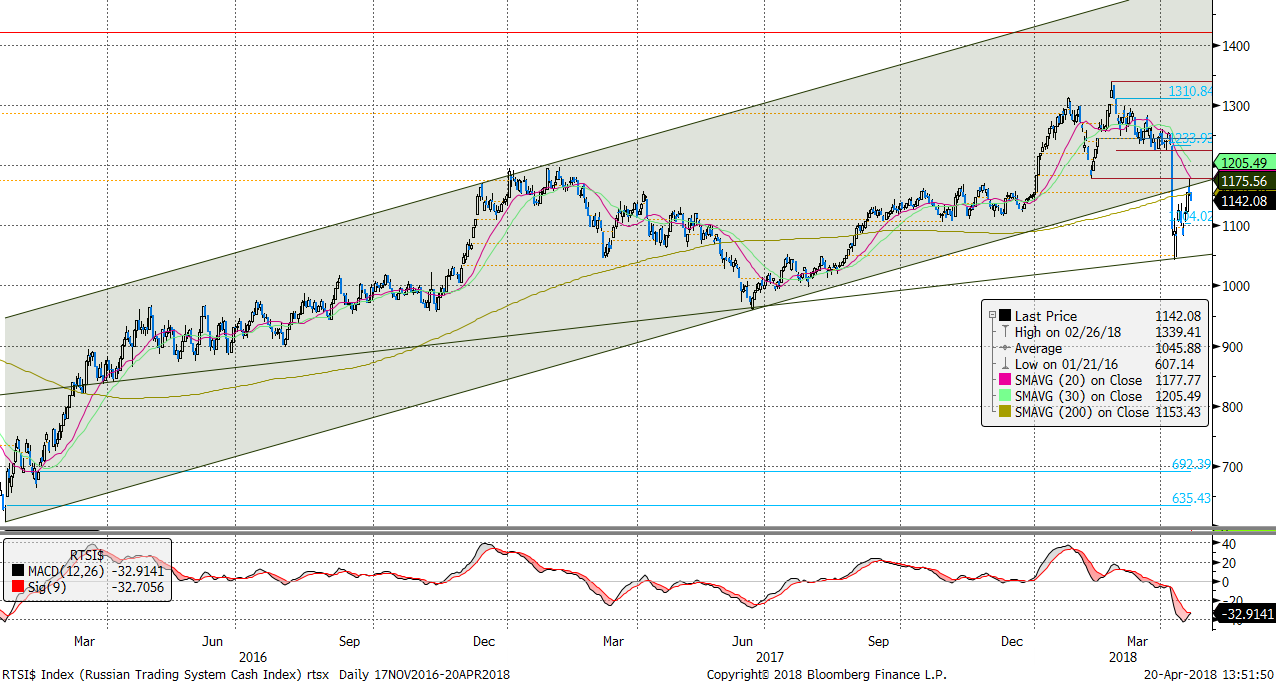Image resolution: width=1276 pixels, height=683 pixels.
Task: Click the 1045.88 average value in legend
Action: [x=1176, y=348]
